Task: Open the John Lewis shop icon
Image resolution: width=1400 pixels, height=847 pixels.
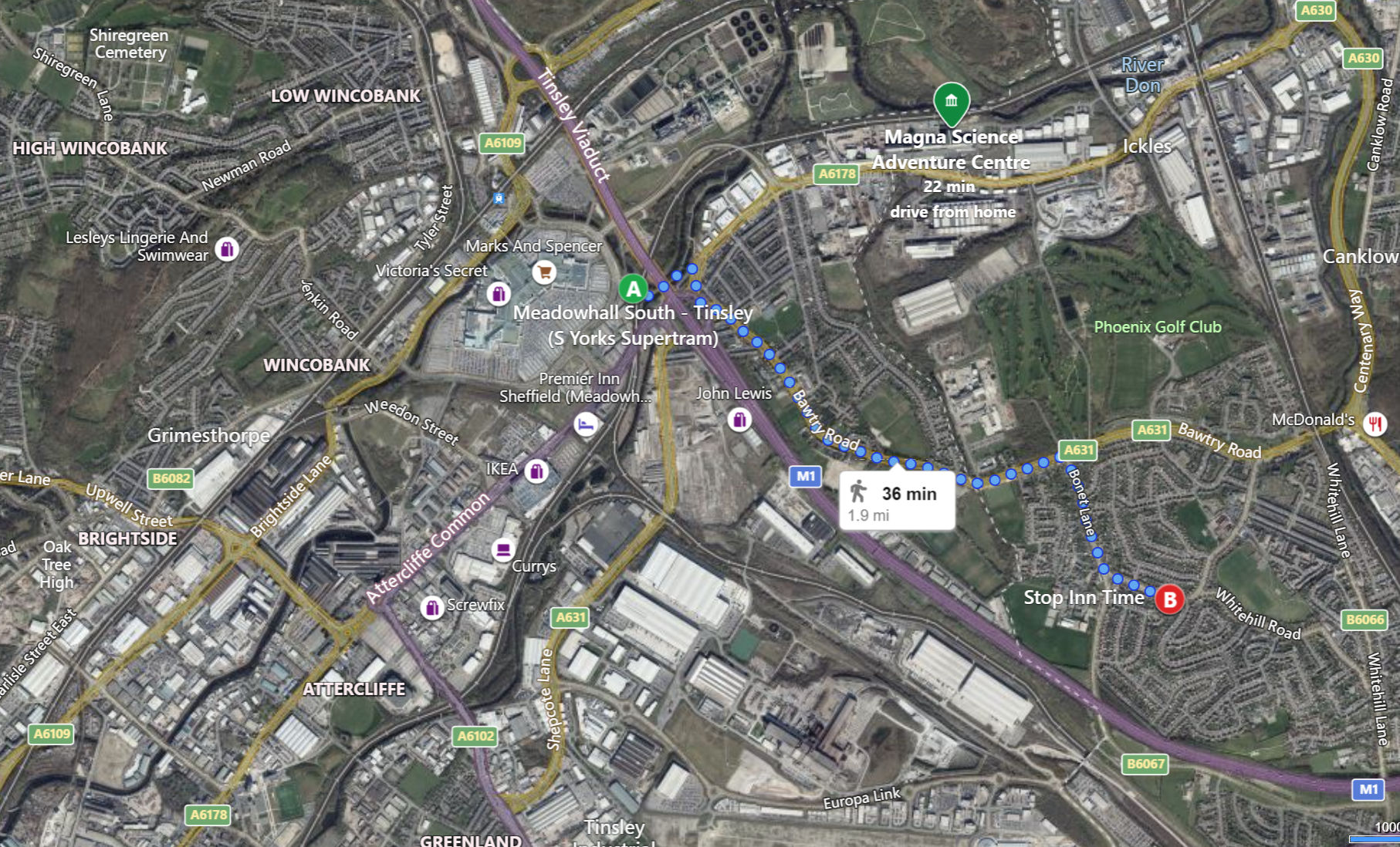Action: click(x=739, y=420)
